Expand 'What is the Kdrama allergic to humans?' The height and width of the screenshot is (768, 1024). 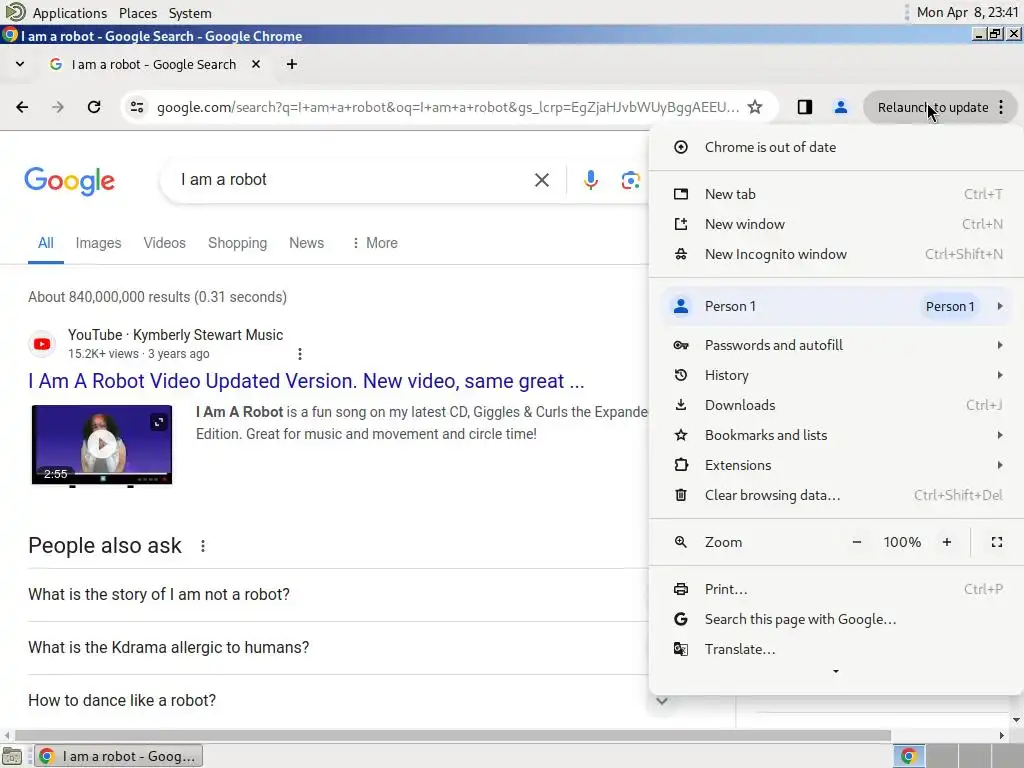click(x=338, y=648)
